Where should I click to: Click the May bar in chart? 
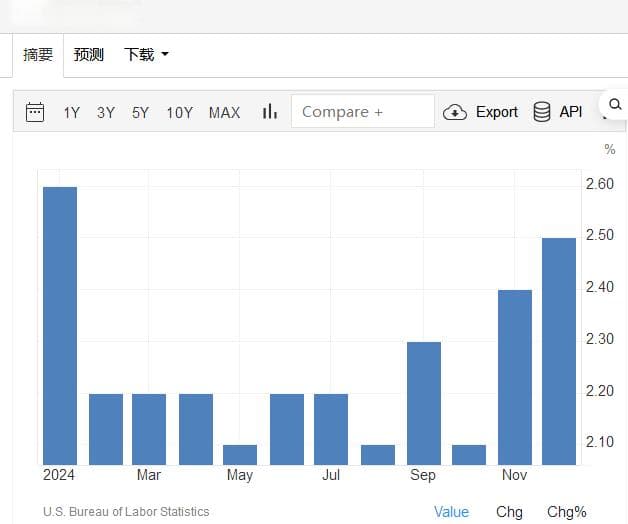click(240, 455)
